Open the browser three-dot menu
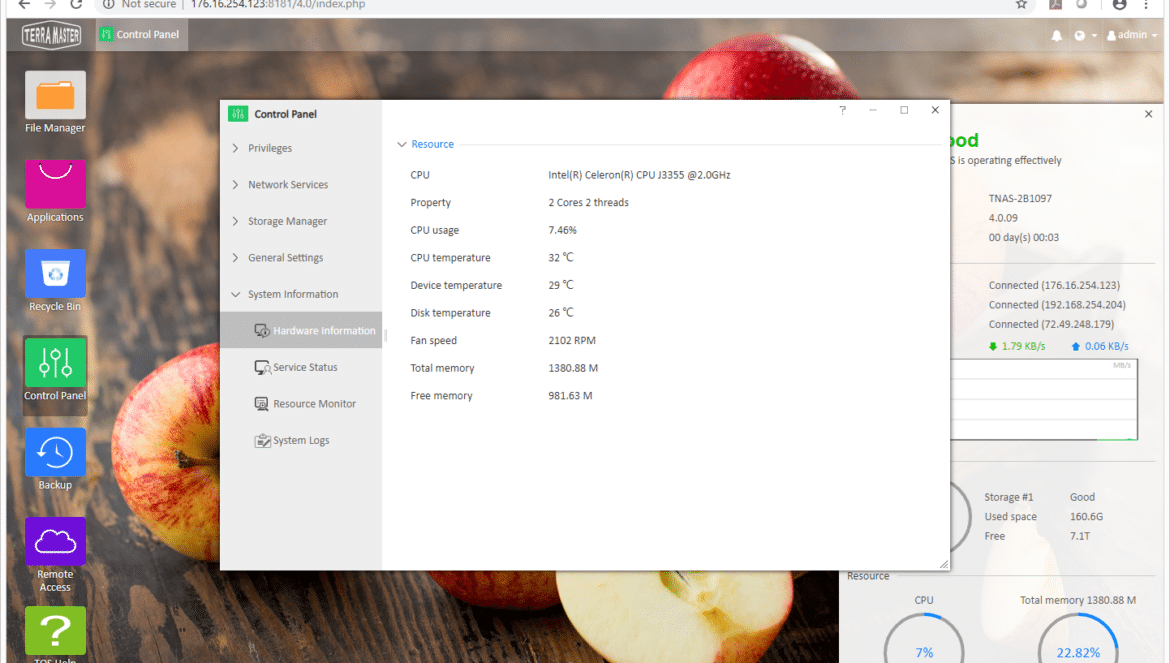 1146,4
